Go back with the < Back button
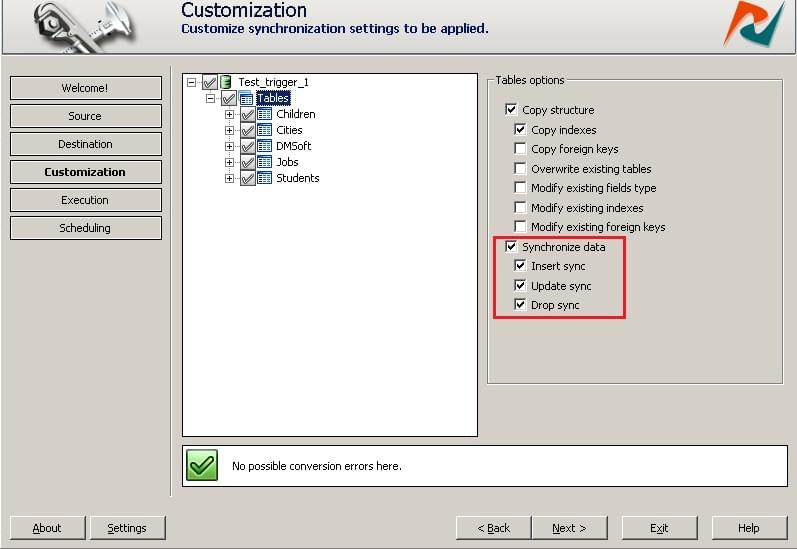797x549 pixels. click(x=494, y=528)
